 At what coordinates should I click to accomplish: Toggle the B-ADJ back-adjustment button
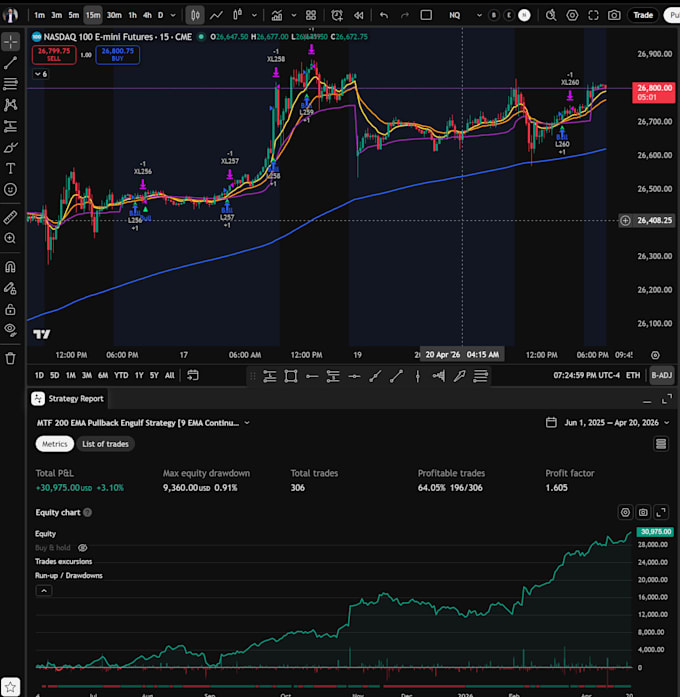click(662, 375)
